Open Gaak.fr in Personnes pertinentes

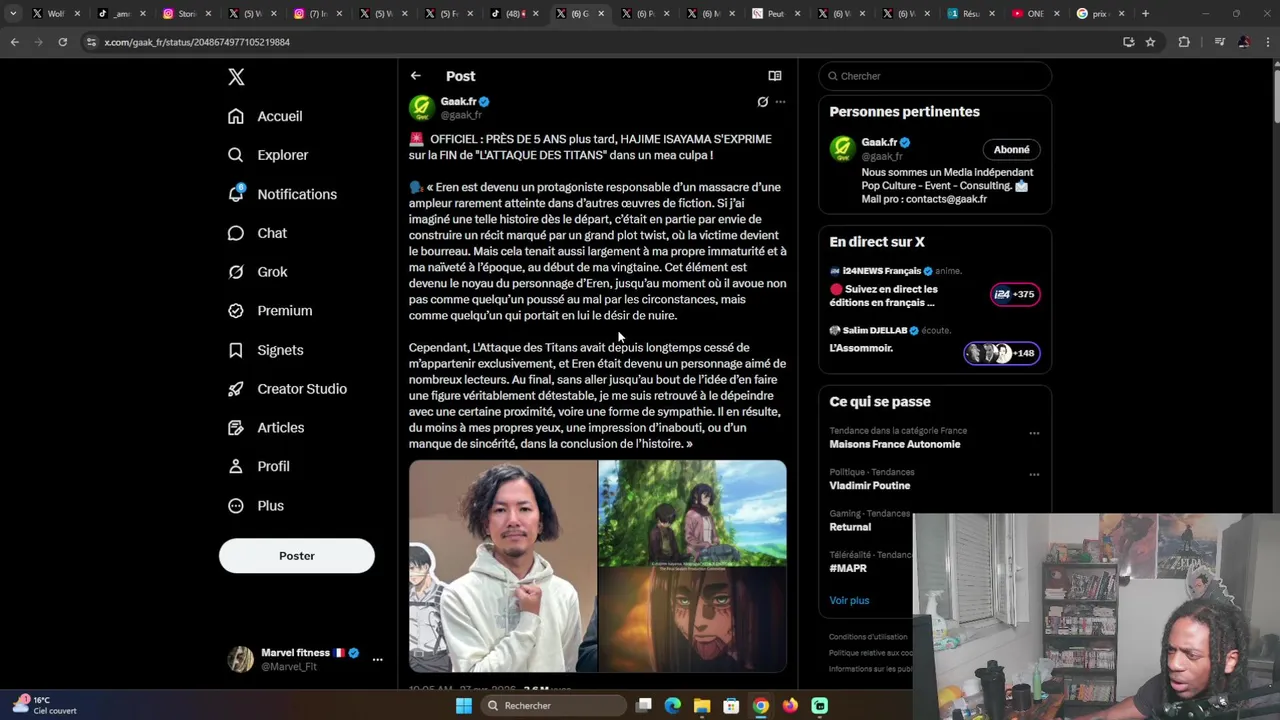click(880, 142)
